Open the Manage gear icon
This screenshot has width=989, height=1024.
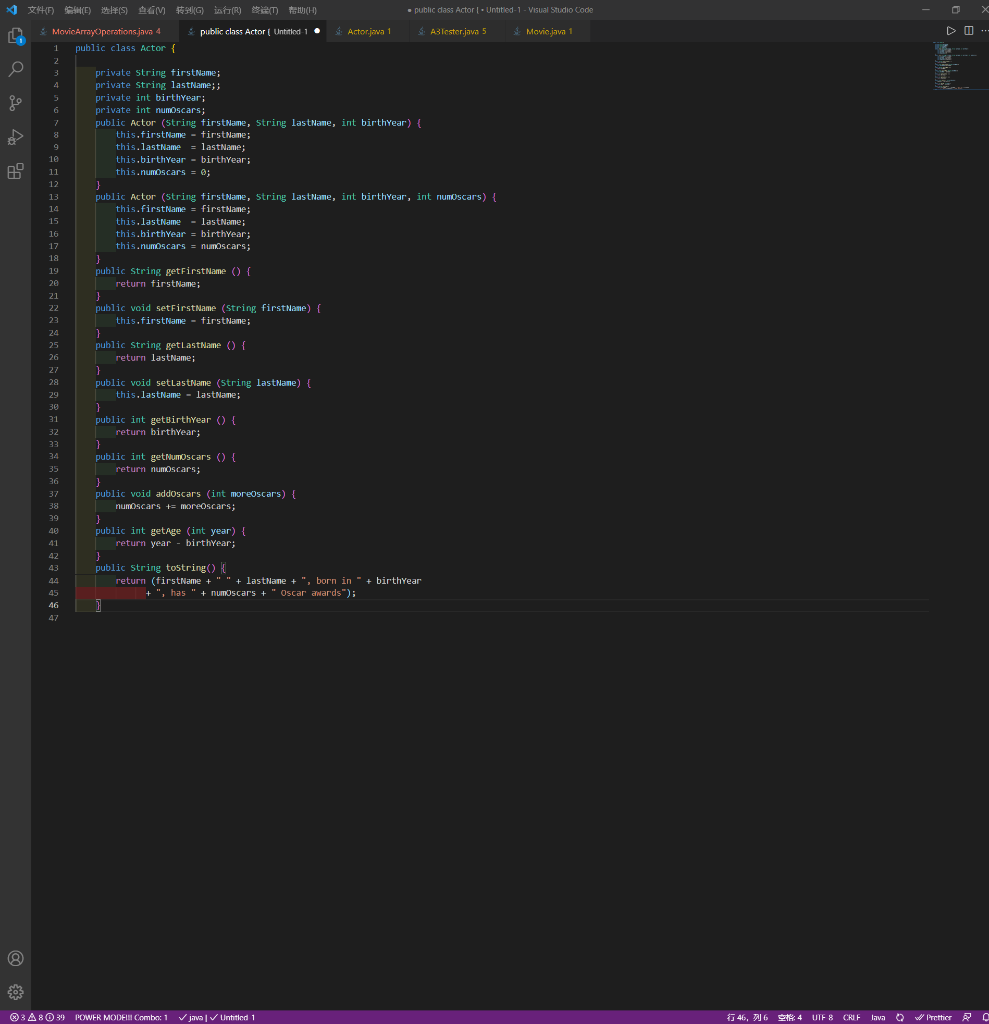15,992
